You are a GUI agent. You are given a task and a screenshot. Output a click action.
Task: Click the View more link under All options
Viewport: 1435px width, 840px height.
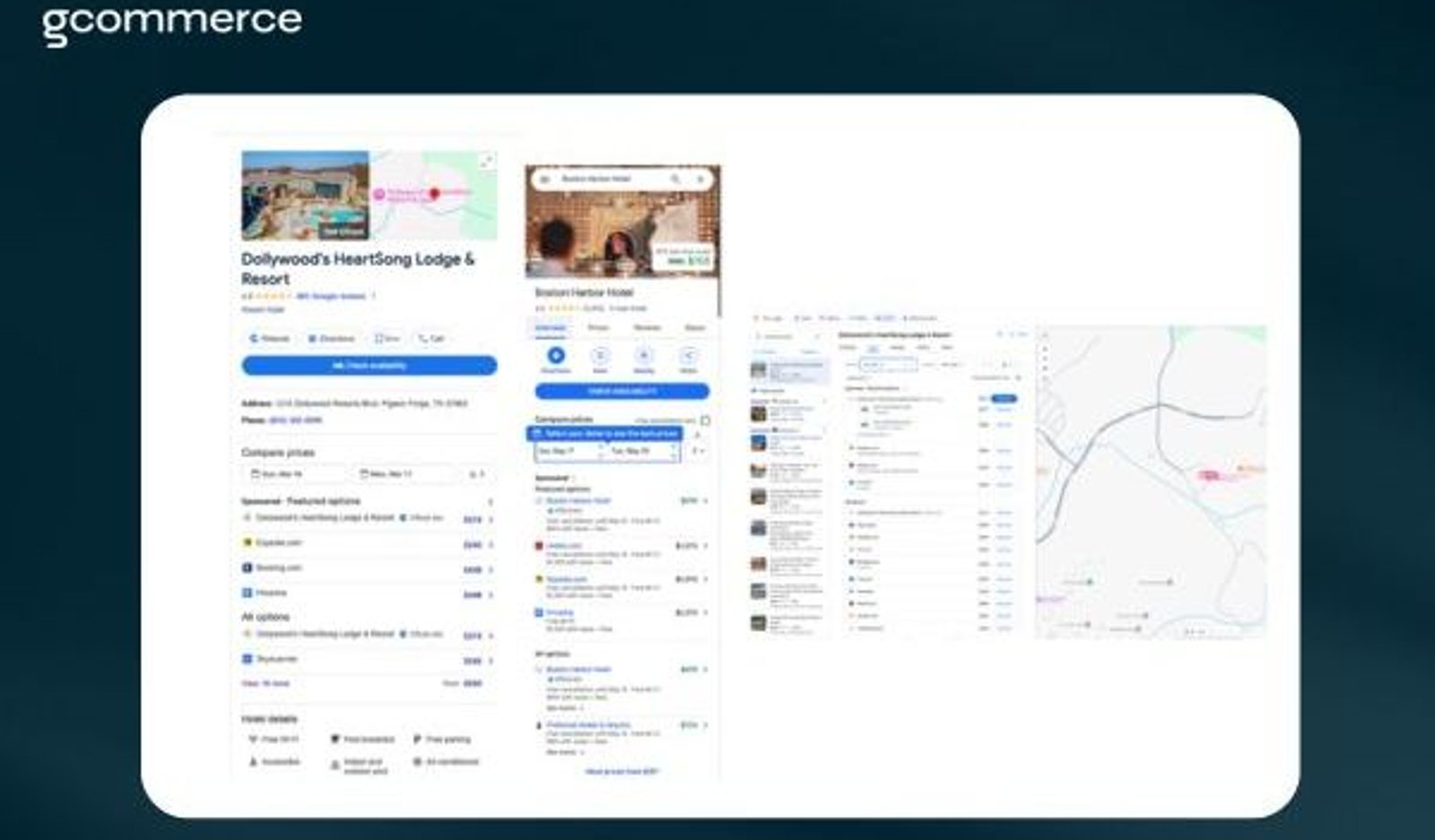pyautogui.click(x=265, y=683)
